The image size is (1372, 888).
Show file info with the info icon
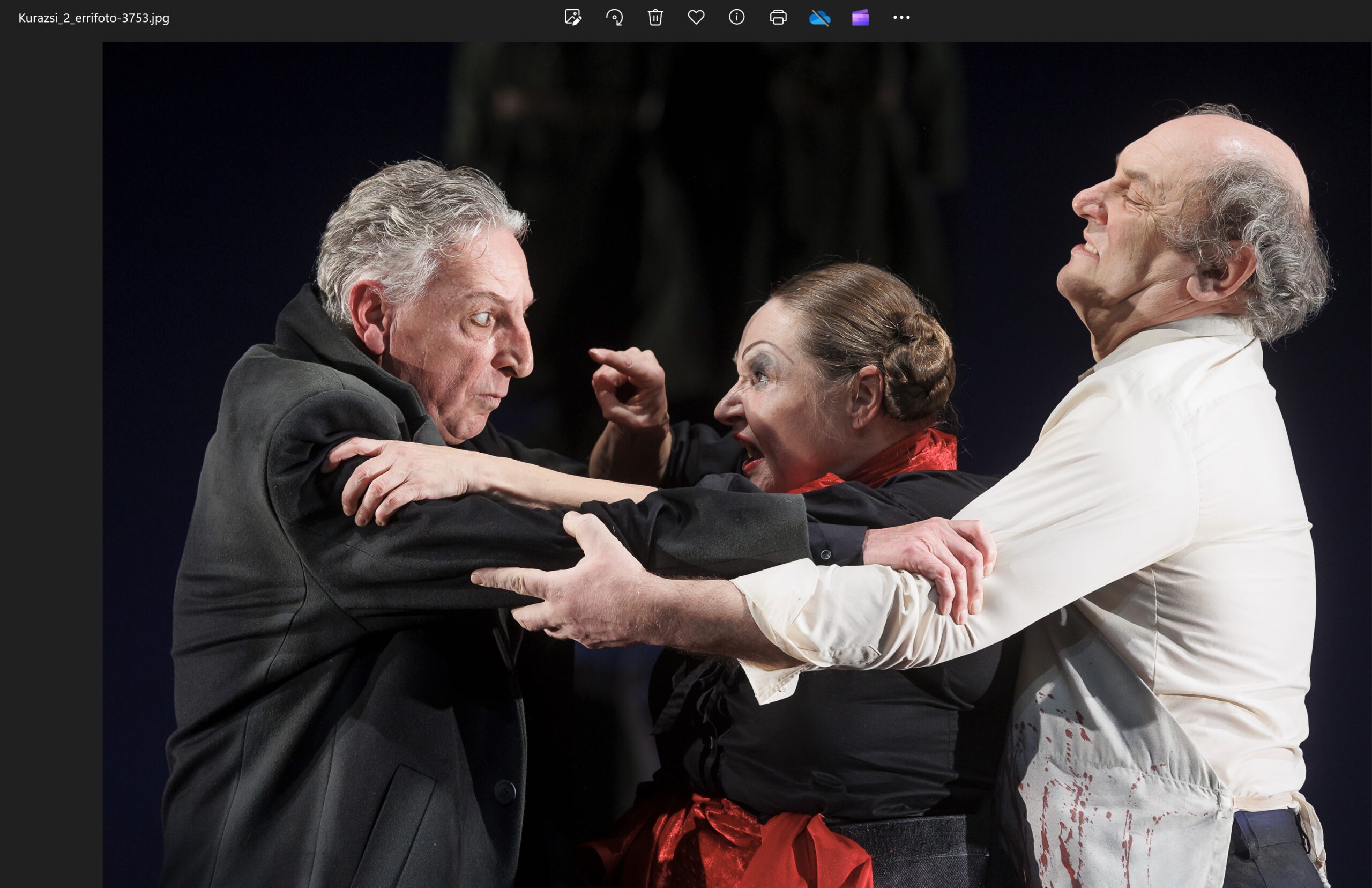[x=737, y=17]
